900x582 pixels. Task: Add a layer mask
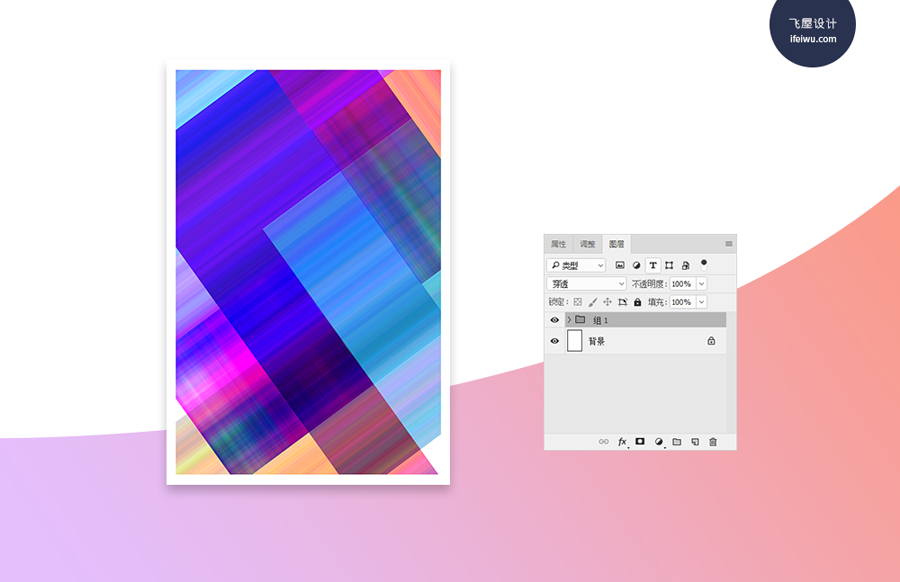point(640,441)
